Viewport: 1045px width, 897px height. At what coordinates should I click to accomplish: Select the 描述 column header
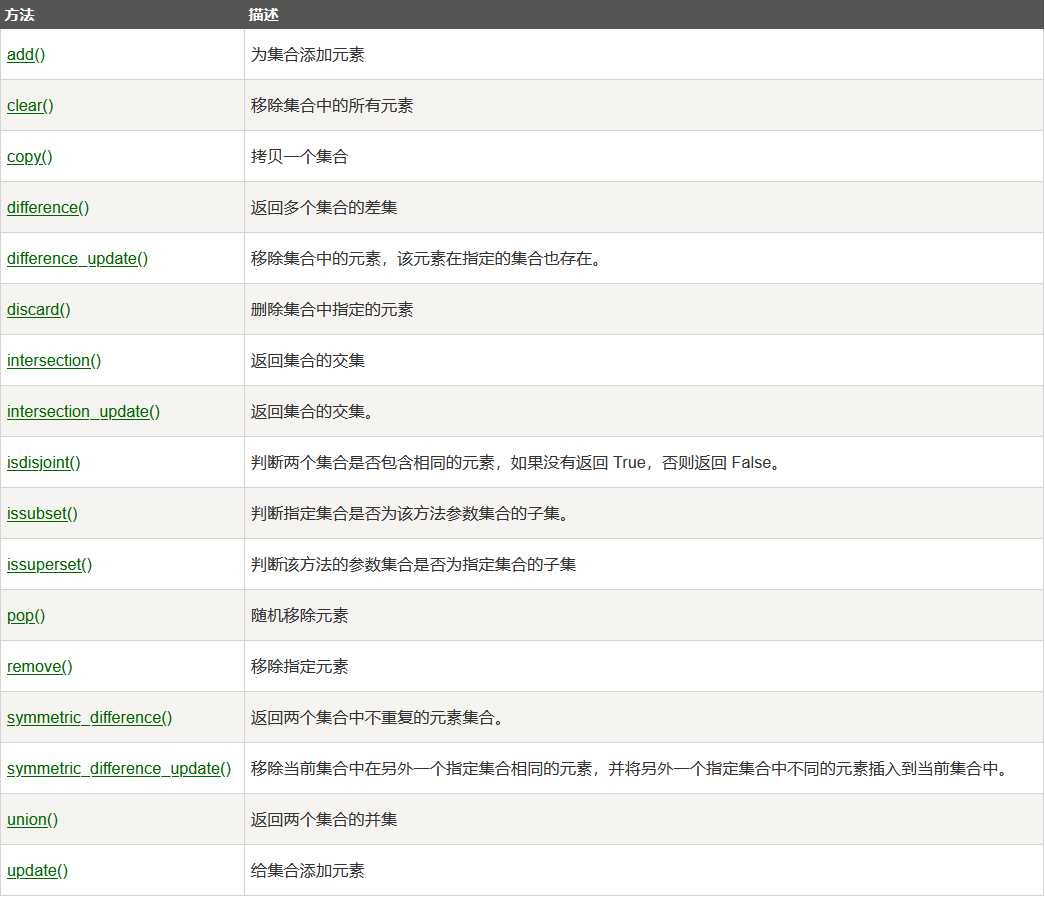pos(262,14)
